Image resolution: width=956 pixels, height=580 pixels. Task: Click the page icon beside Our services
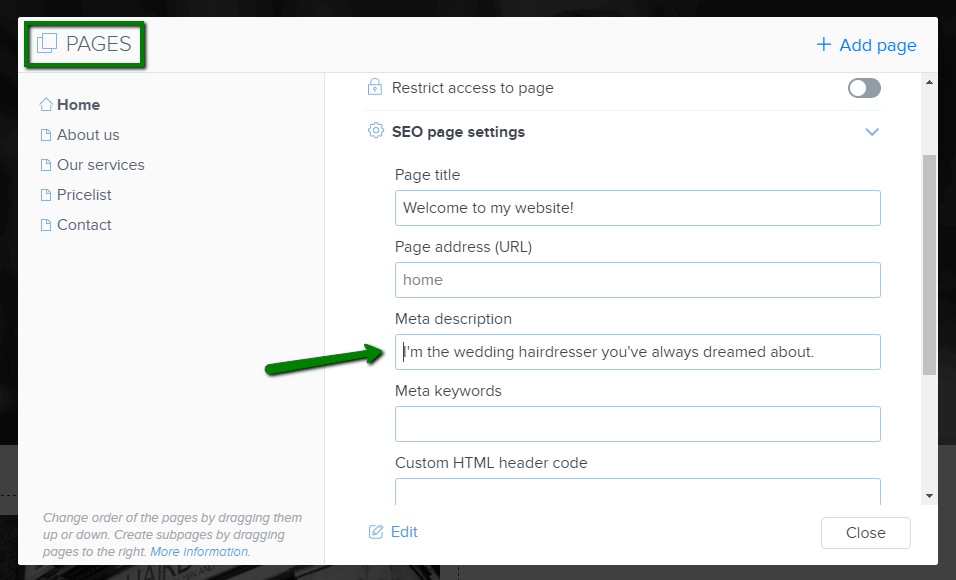[x=45, y=164]
